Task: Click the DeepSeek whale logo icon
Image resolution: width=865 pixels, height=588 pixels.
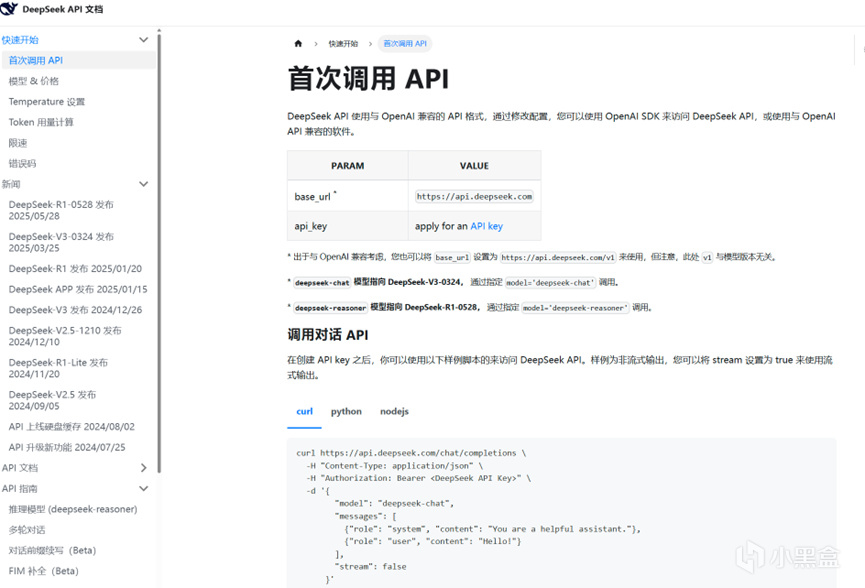Action: pyautogui.click(x=9, y=9)
